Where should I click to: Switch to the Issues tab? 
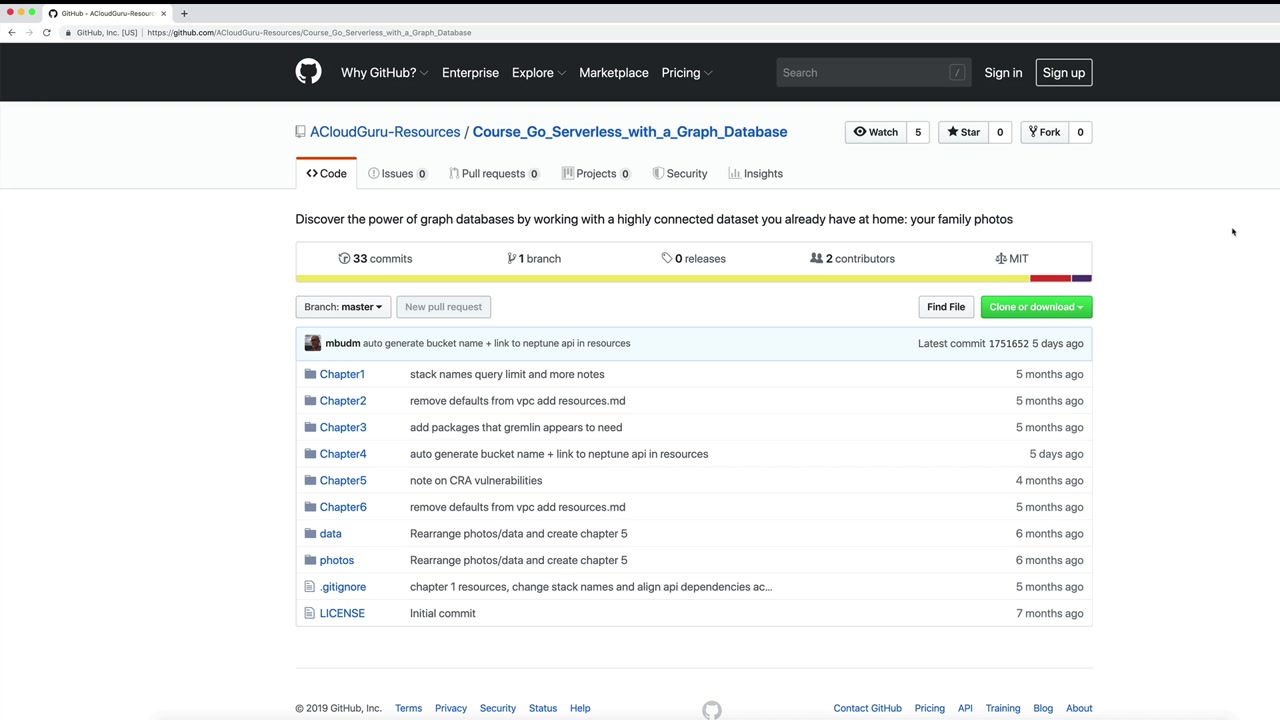396,174
